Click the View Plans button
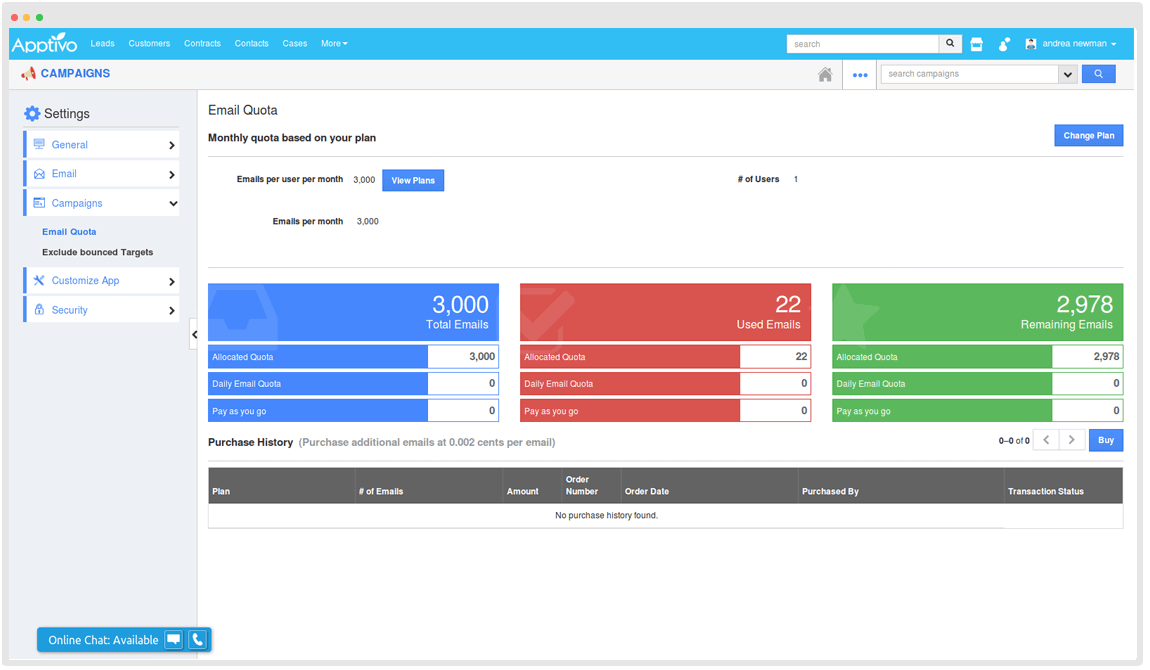This screenshot has height=670, width=1150. [413, 181]
